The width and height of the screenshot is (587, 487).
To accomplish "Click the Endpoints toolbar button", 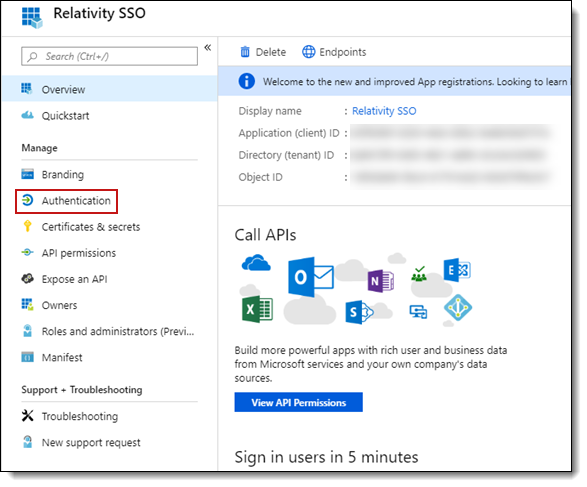I will (x=334, y=52).
